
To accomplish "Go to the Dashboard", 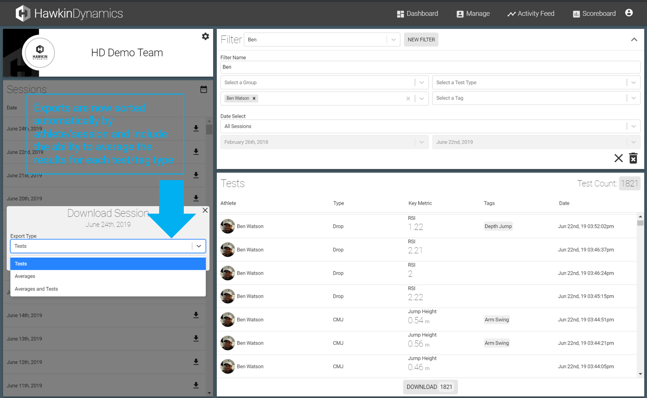I will tap(417, 14).
